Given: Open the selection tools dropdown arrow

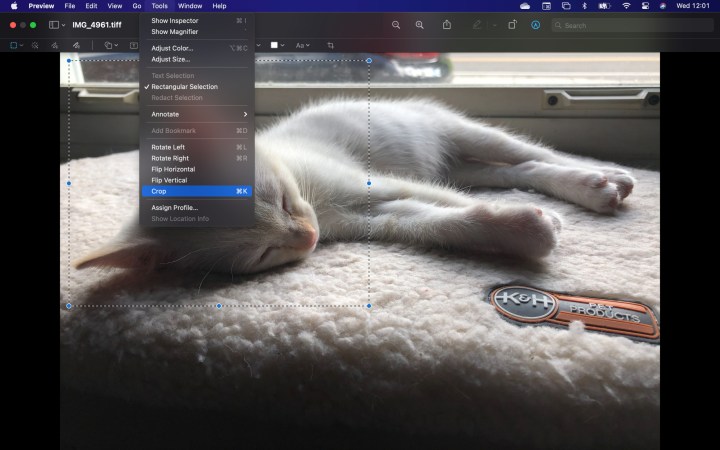Looking at the screenshot, I should pyautogui.click(x=21, y=45).
